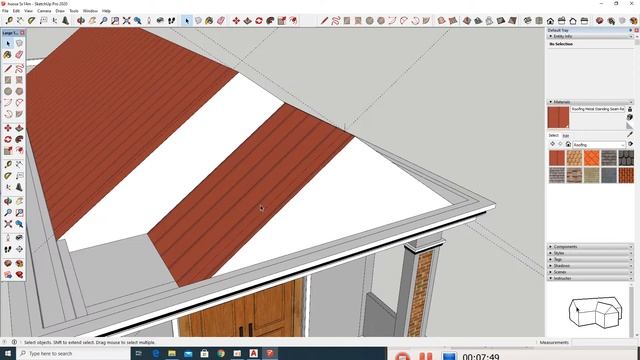Open the Roofing material library dropdown
Viewport: 640px width, 360px height.
coord(599,144)
